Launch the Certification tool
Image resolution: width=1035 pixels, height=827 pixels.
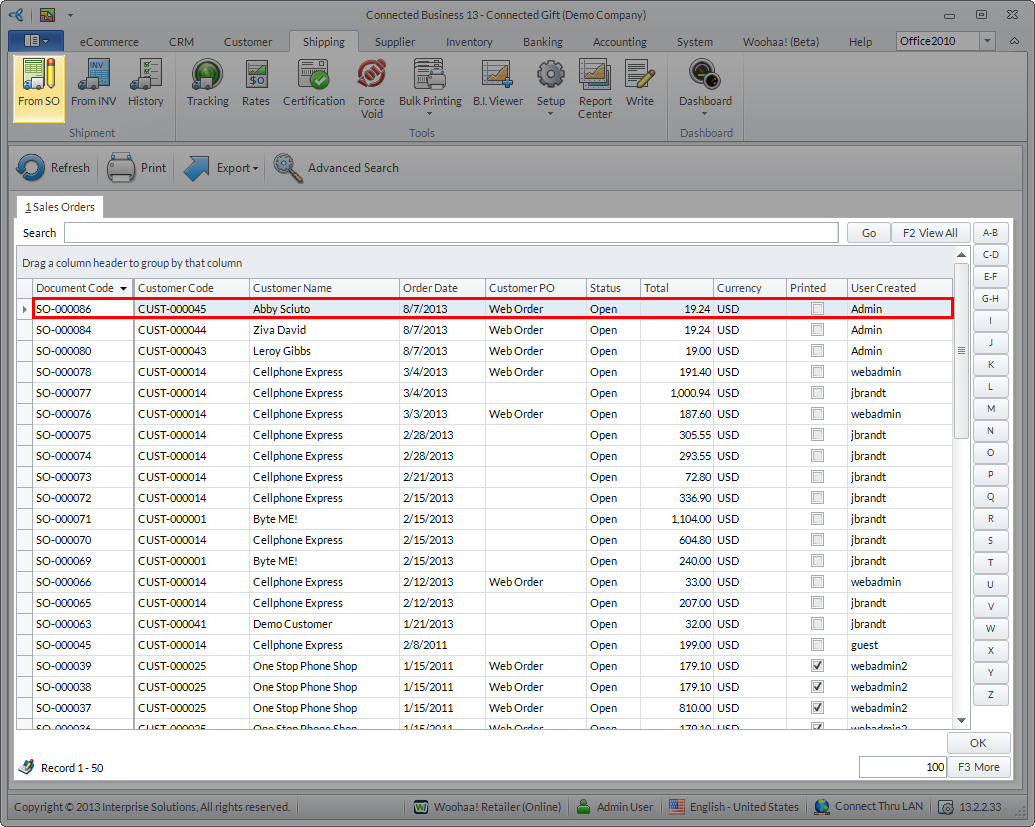[313, 83]
